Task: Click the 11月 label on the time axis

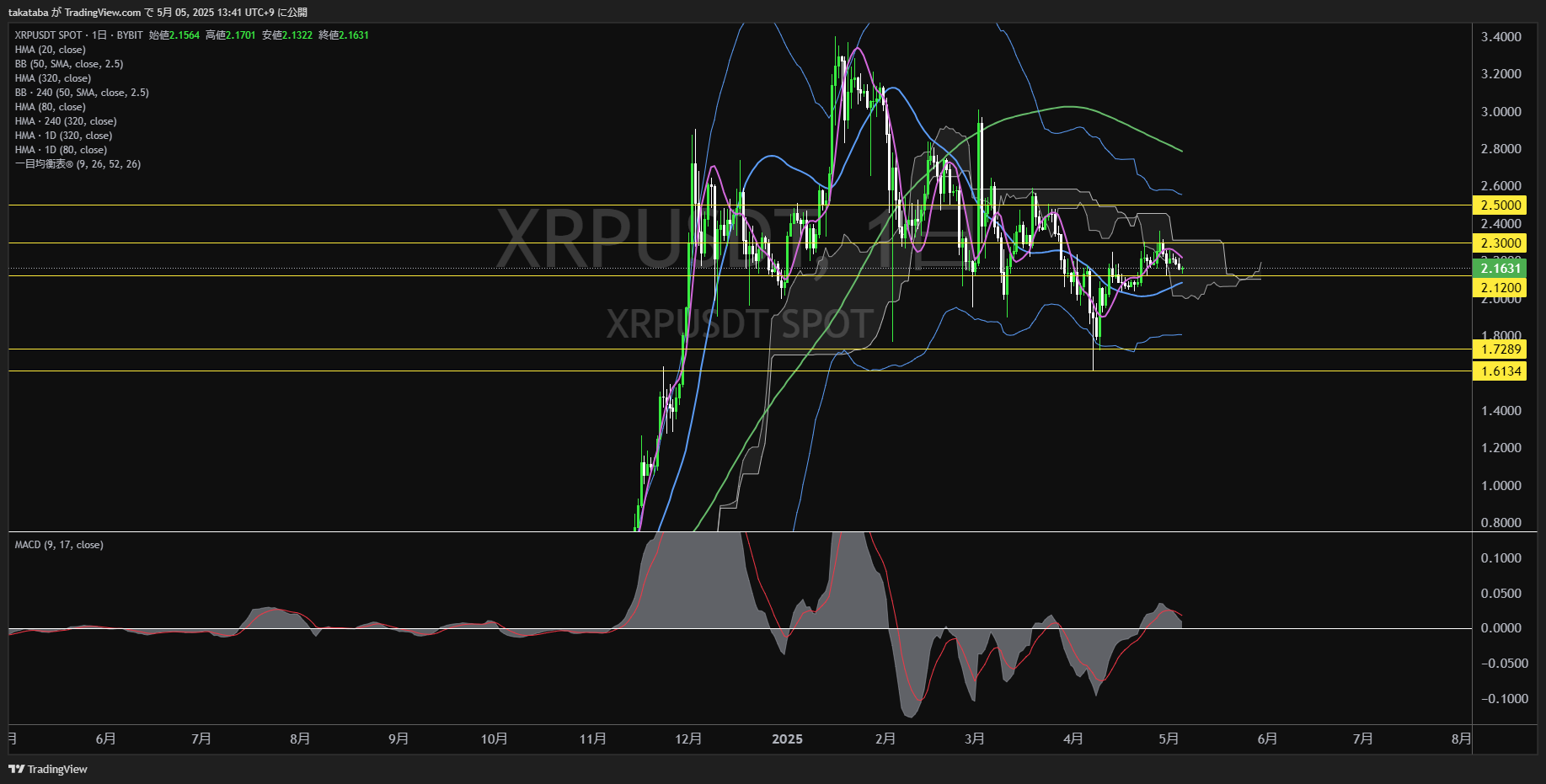Action: [593, 739]
